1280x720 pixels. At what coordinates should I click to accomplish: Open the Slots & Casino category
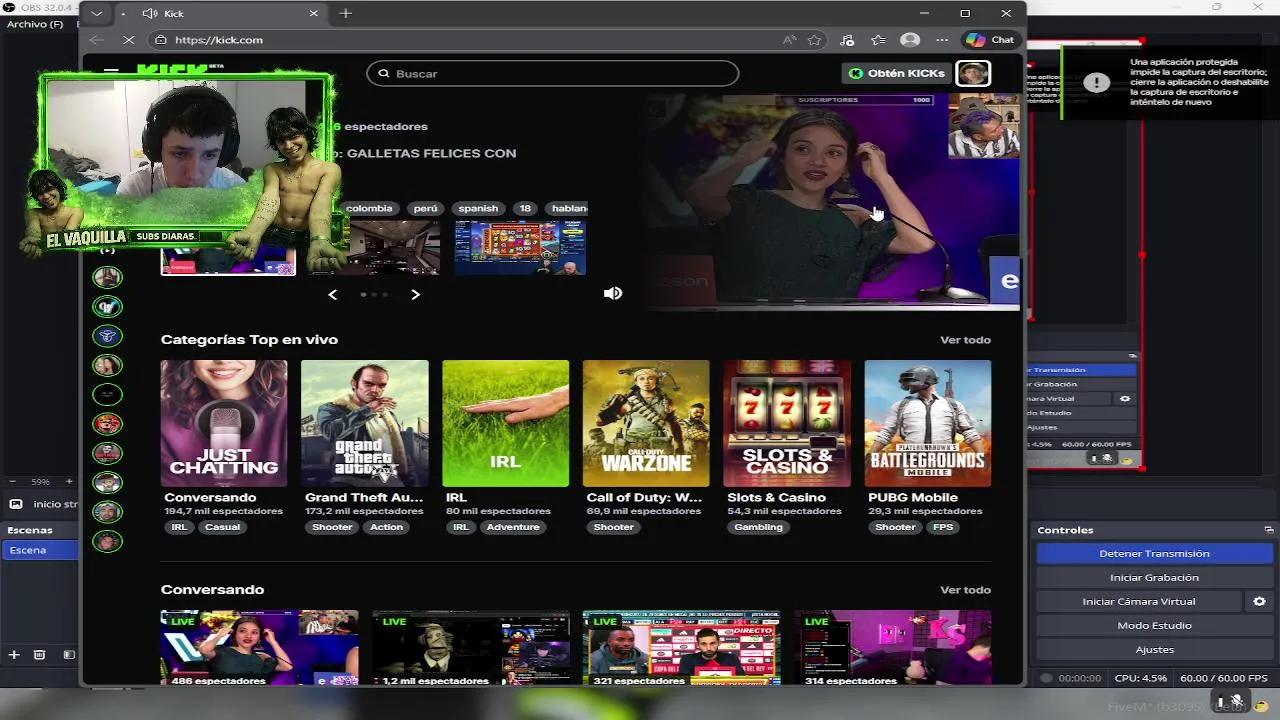[787, 423]
